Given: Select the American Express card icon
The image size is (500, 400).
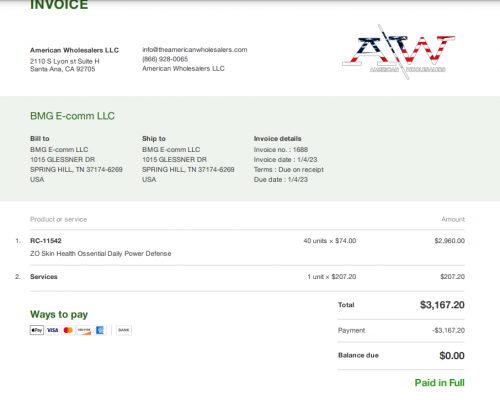Looking at the screenshot, I should 100,330.
